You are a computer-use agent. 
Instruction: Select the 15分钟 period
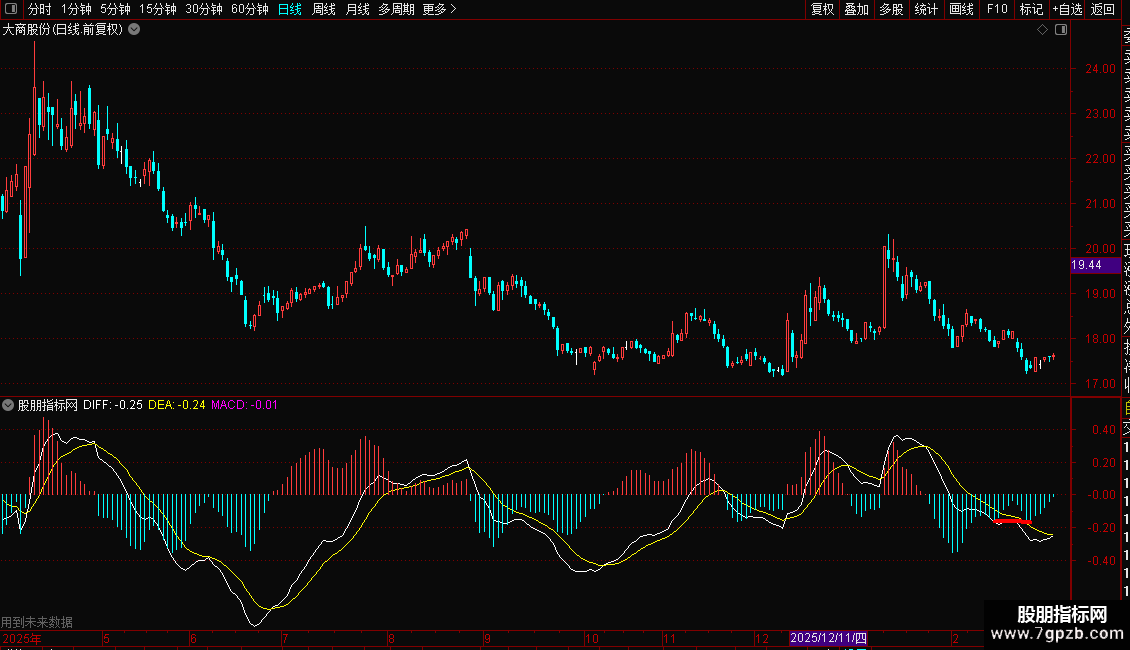click(158, 9)
